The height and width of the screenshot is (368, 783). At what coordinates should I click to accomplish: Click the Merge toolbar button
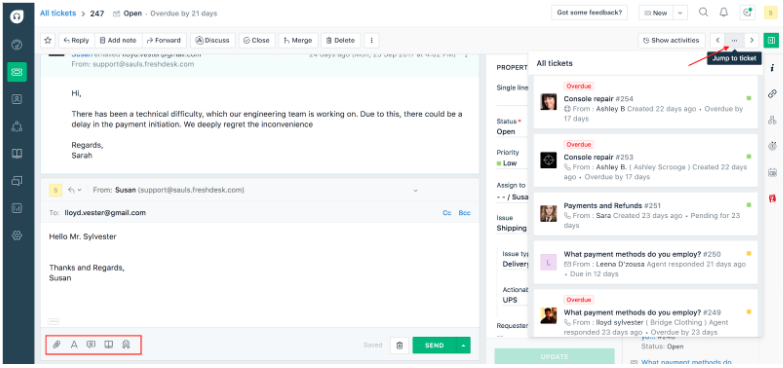[298, 40]
